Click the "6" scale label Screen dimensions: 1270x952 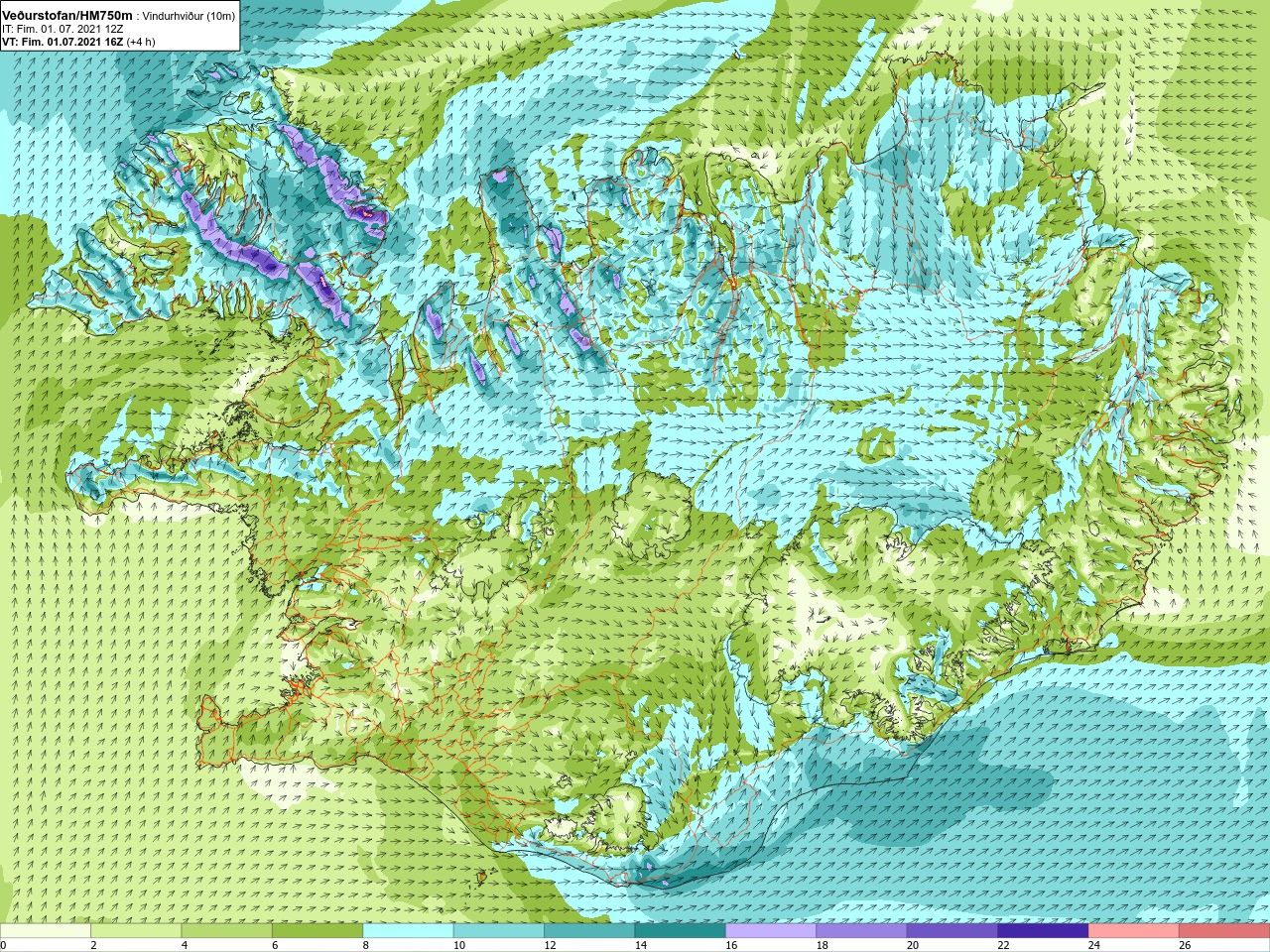(275, 945)
